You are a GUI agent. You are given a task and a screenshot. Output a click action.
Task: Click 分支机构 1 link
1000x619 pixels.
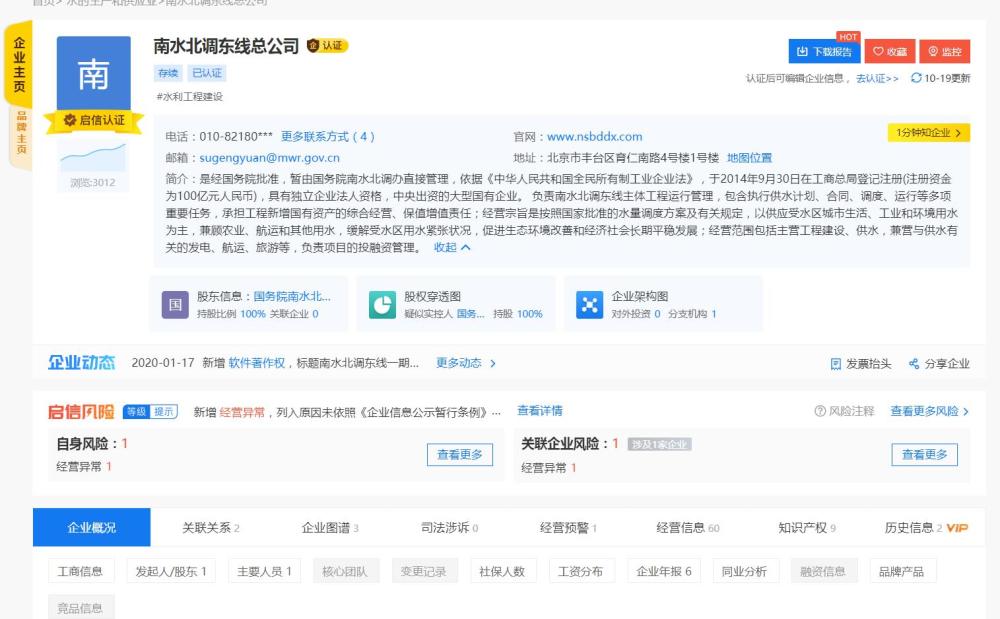(692, 314)
